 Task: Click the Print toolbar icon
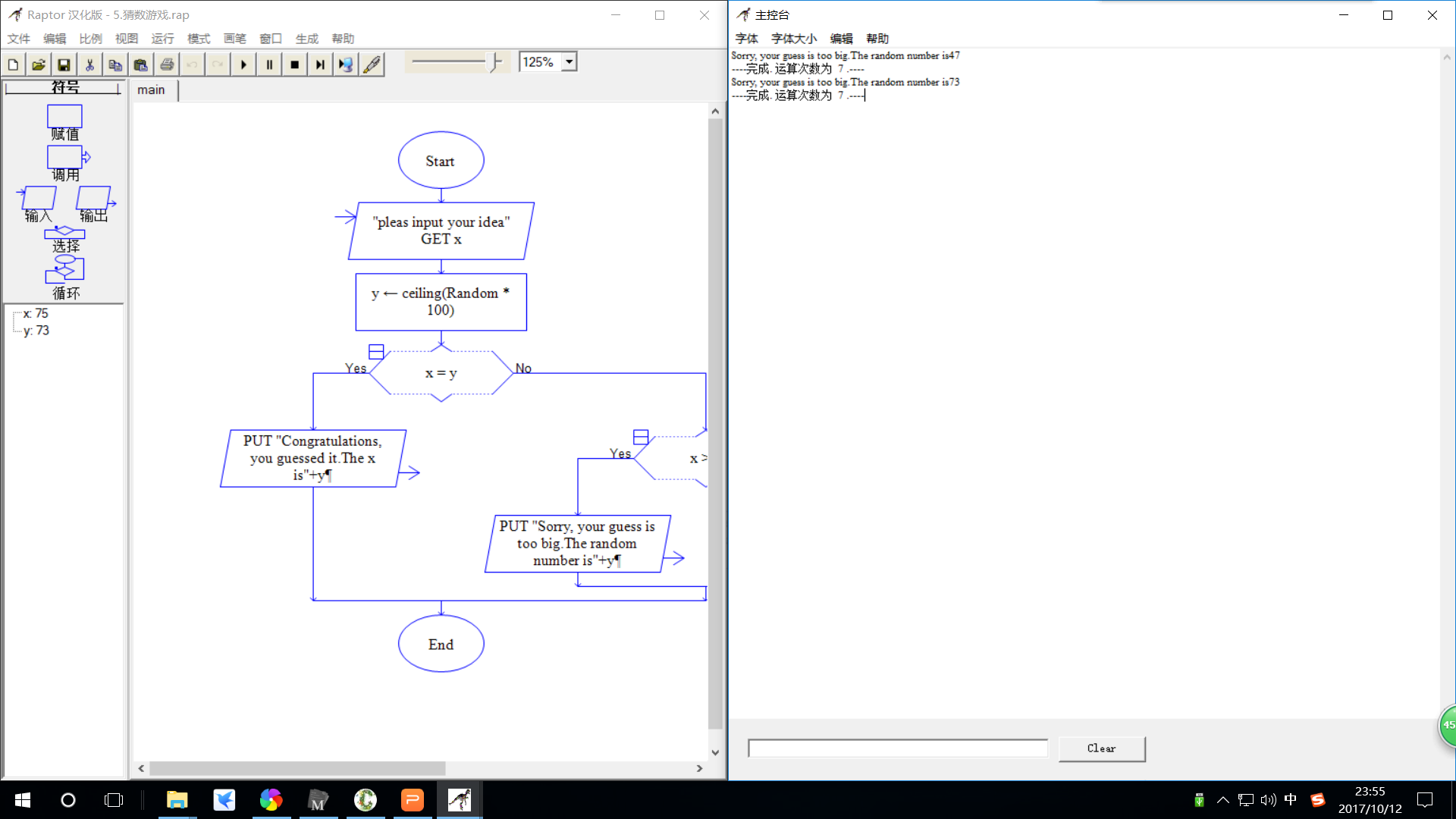167,64
